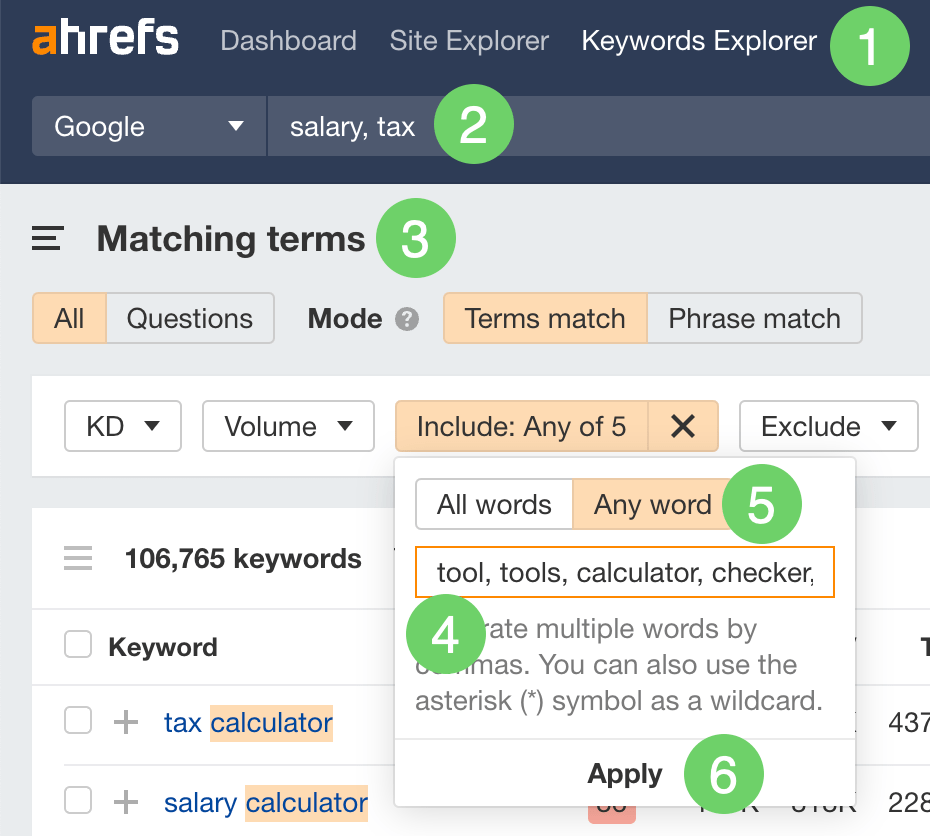Open the hamburger menu beside Matching terms
The image size is (930, 836).
(46, 238)
